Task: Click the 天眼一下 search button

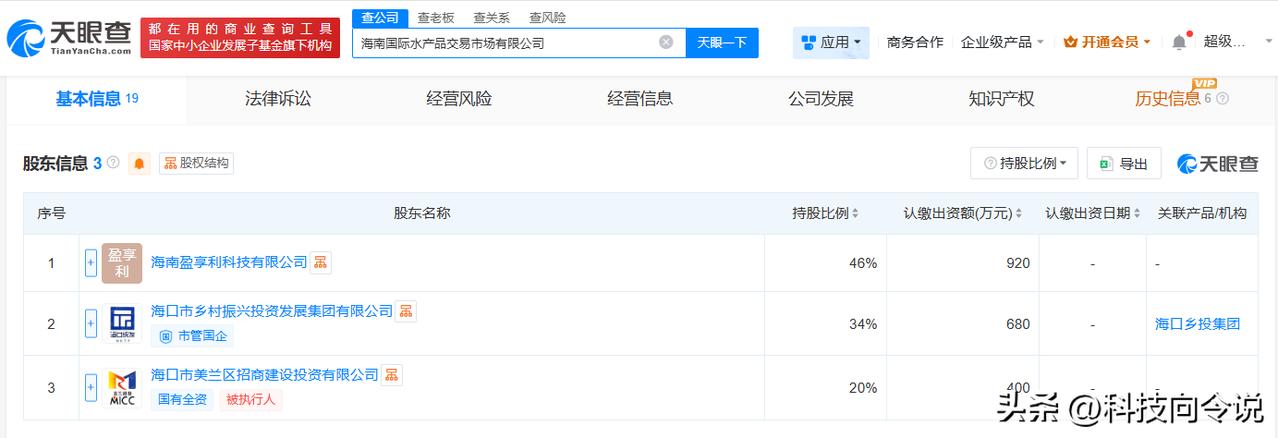Action: coord(722,43)
